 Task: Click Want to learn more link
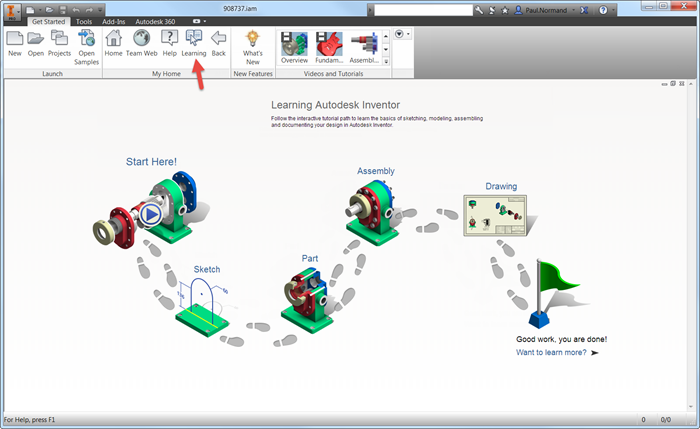point(551,352)
